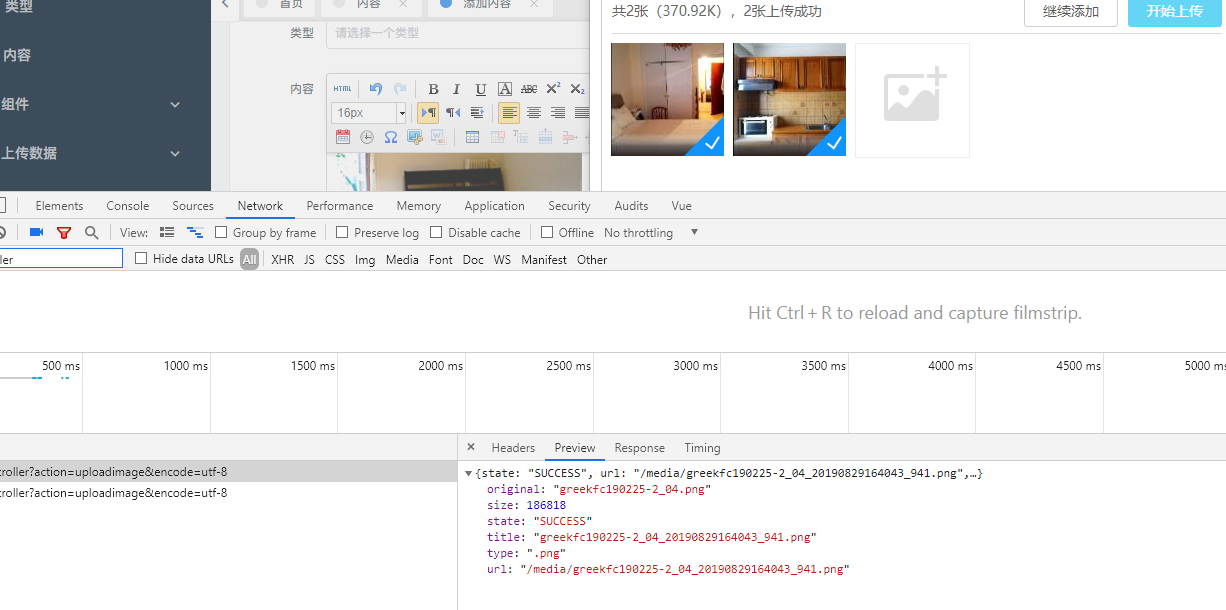The image size is (1226, 610).
Task: Open search with the magnifier icon
Action: click(x=92, y=233)
